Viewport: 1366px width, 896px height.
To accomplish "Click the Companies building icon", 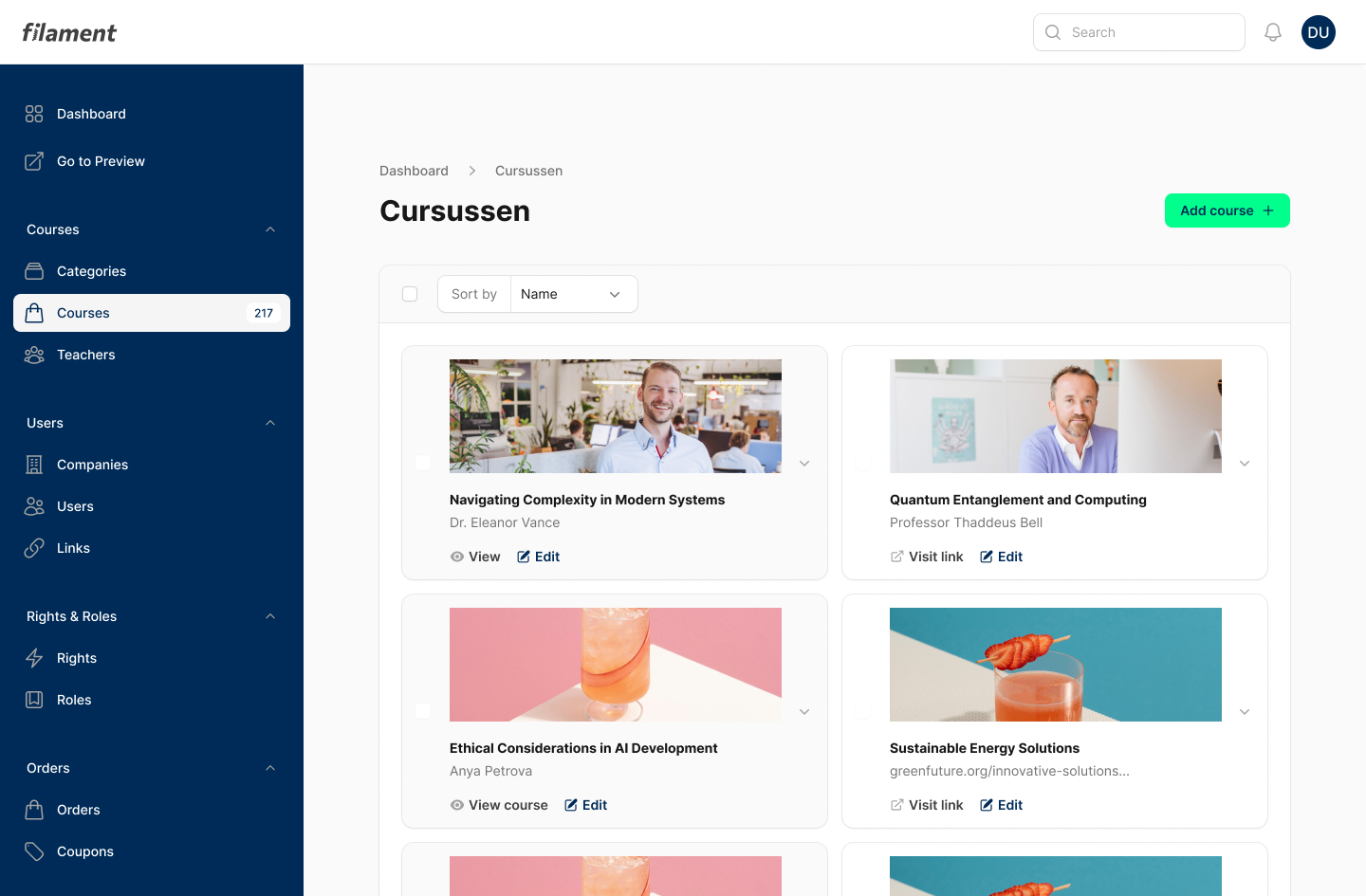I will [34, 465].
